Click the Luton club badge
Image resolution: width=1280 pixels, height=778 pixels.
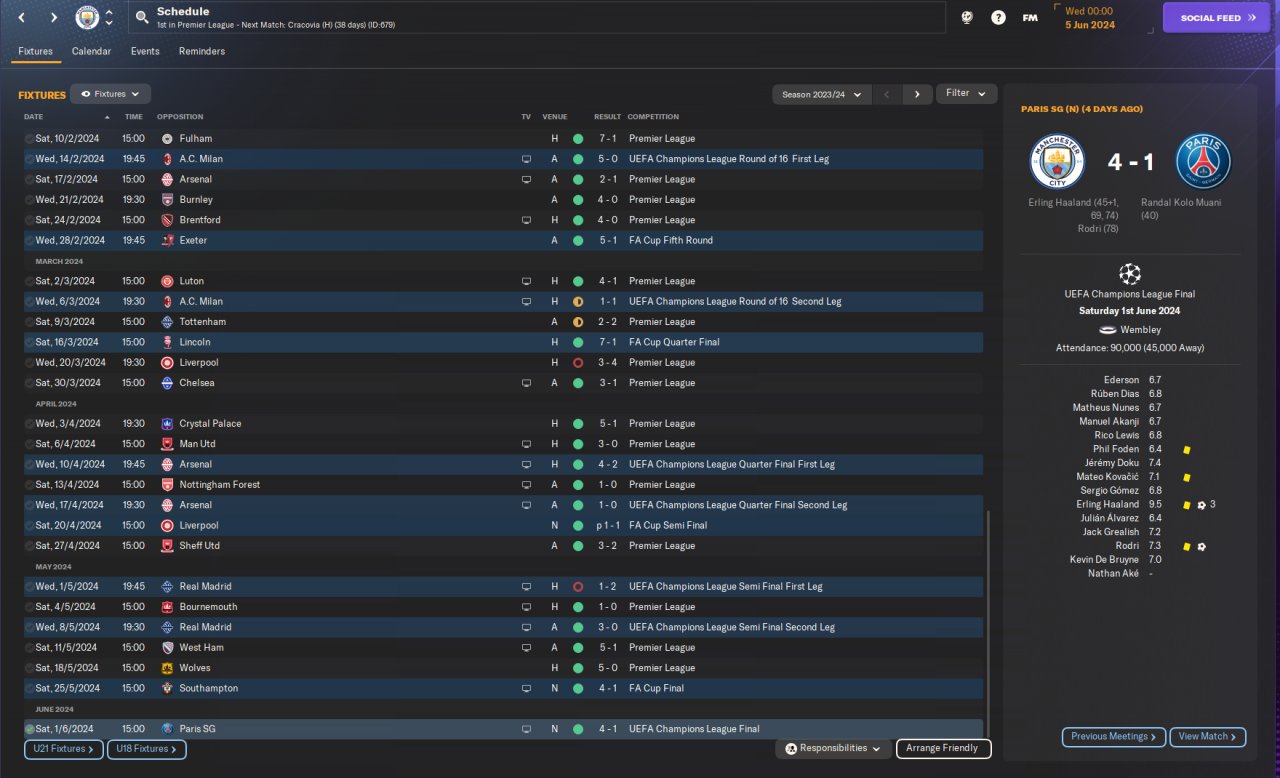[167, 281]
